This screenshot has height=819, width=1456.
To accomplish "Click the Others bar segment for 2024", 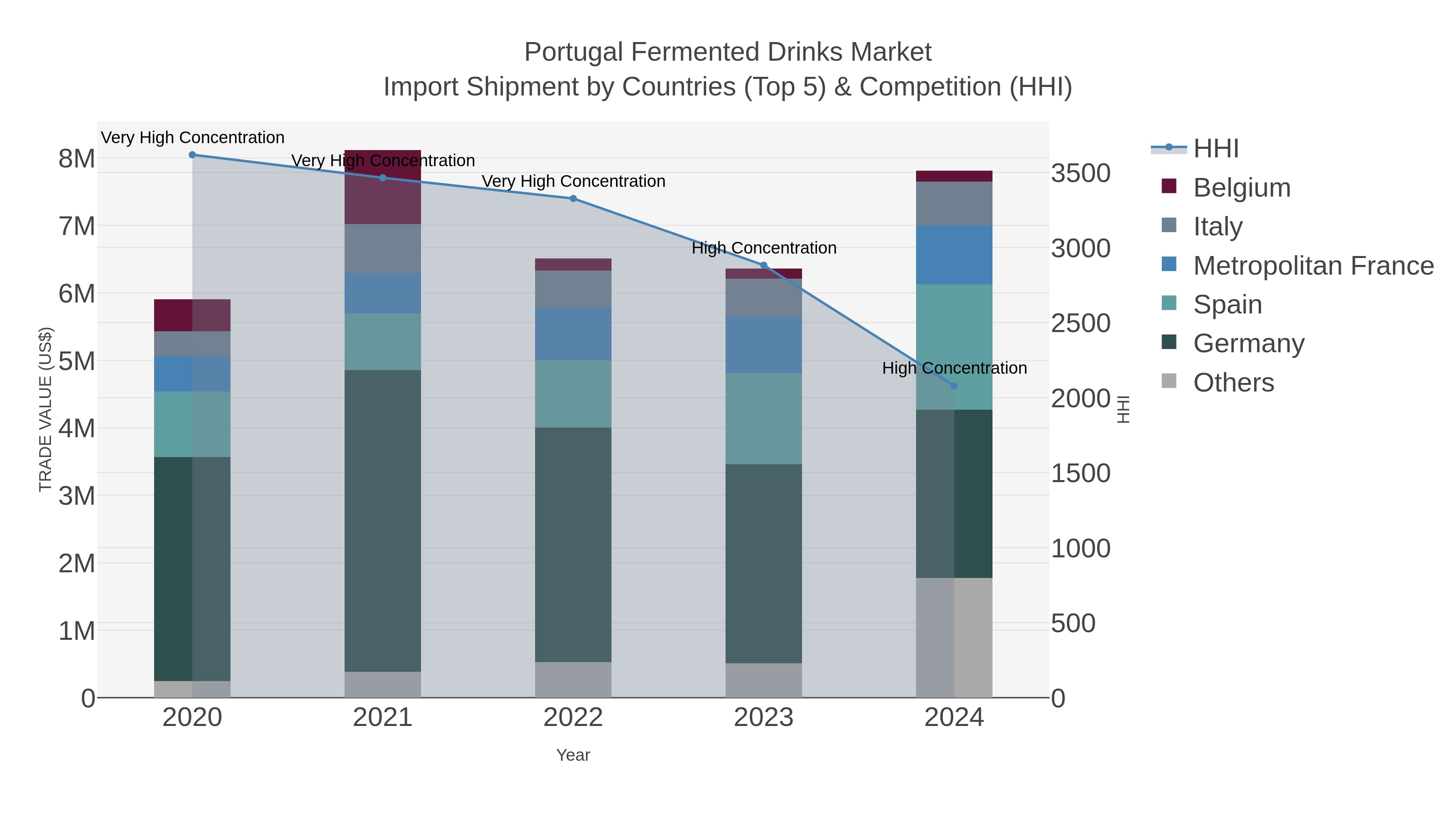I will click(954, 637).
